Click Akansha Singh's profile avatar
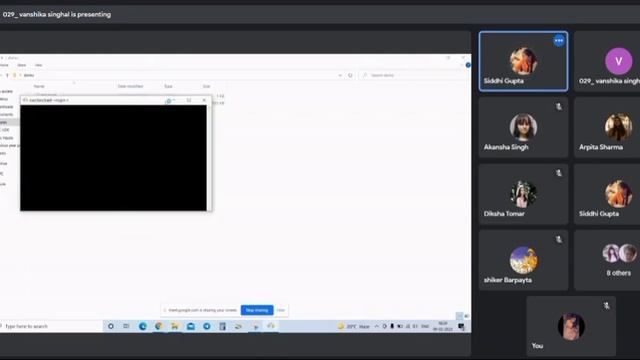The height and width of the screenshot is (360, 640). 523,127
